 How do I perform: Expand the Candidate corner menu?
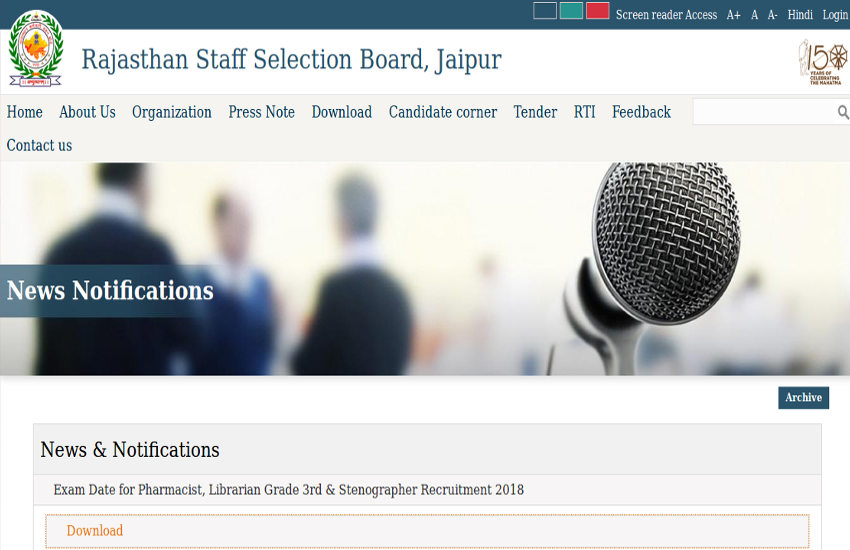442,112
